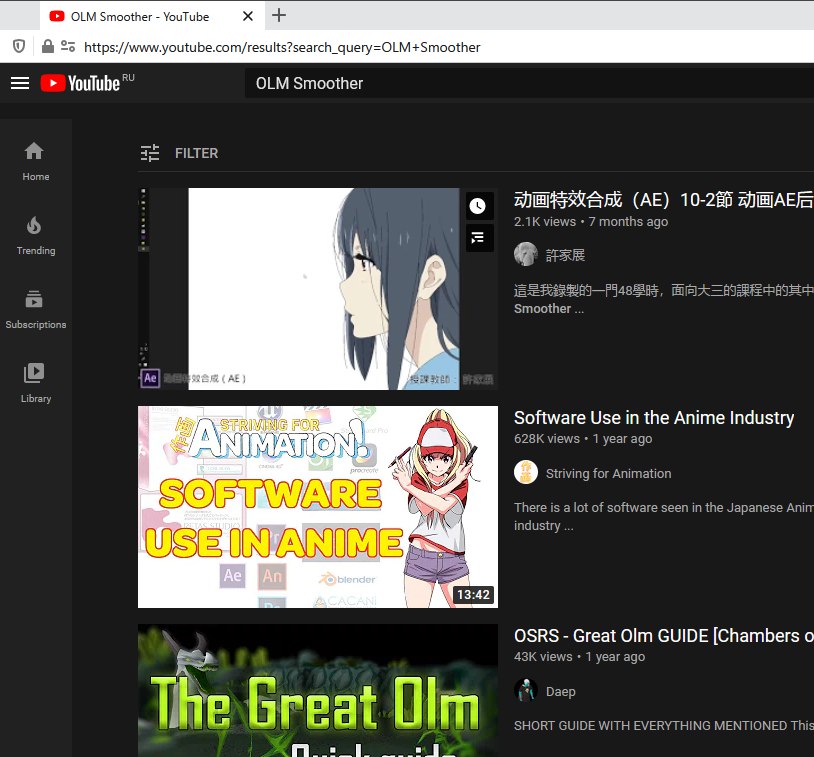Click the 628K views • 1 year ago text
The image size is (814, 757).
point(583,439)
